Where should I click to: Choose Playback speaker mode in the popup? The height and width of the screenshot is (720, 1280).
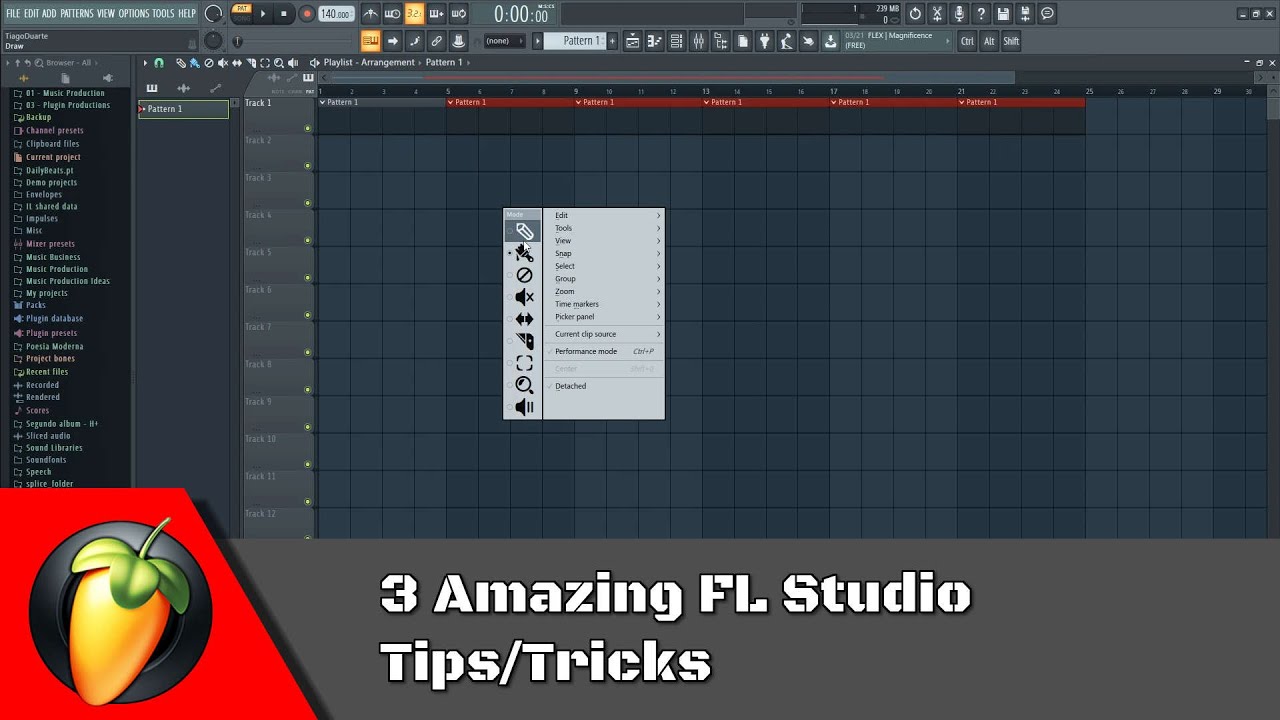524,407
